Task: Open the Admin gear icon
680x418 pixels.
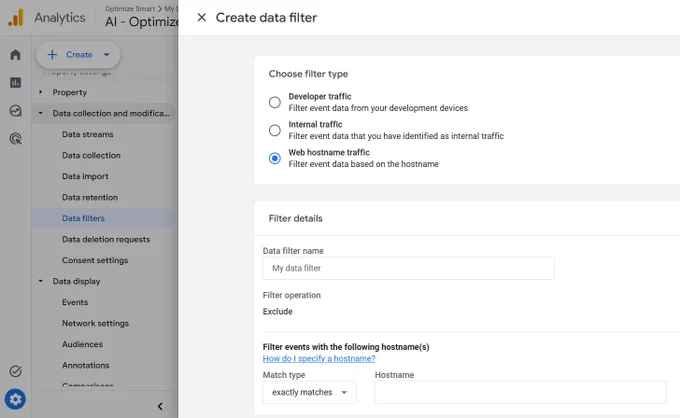Action: (15, 399)
